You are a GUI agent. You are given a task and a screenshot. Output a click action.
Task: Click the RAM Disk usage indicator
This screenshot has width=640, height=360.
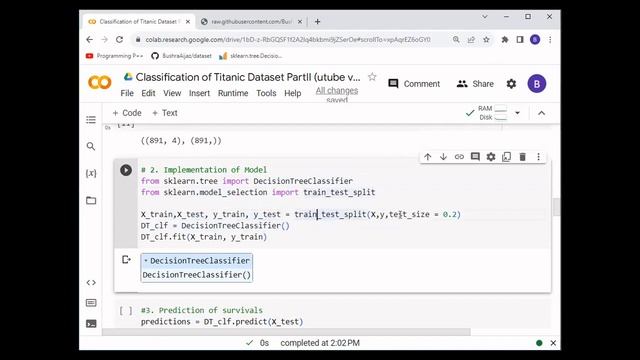(492, 113)
